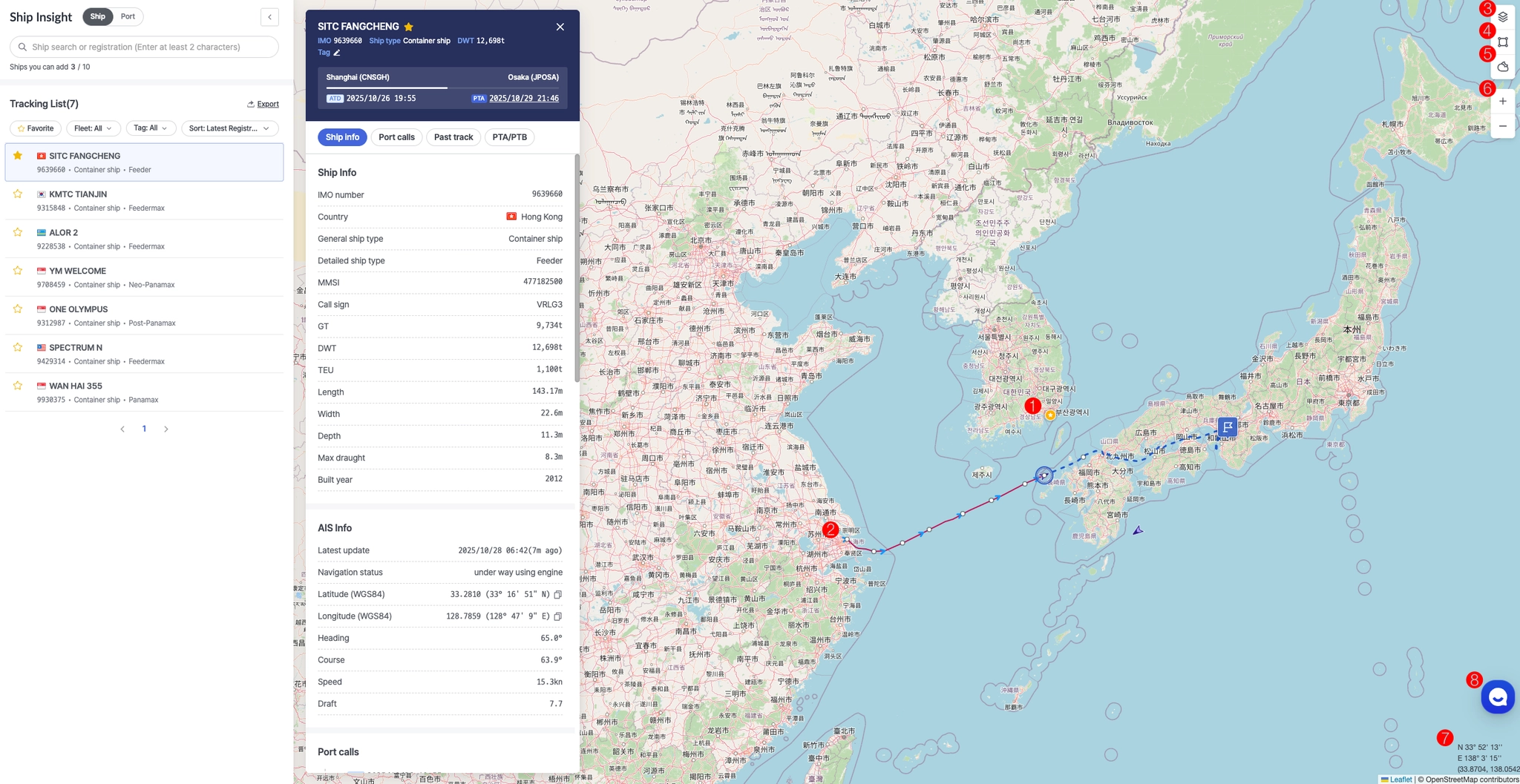Click the Shanghai to Osaka voyage progress bar
The height and width of the screenshot is (784, 1520).
(x=442, y=88)
